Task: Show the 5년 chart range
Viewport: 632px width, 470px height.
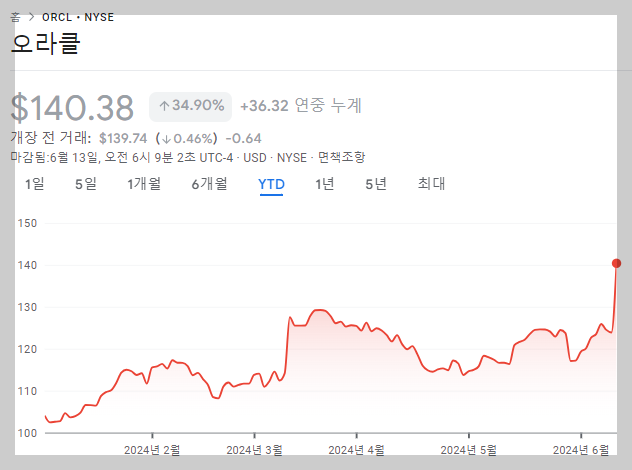Action: point(376,184)
